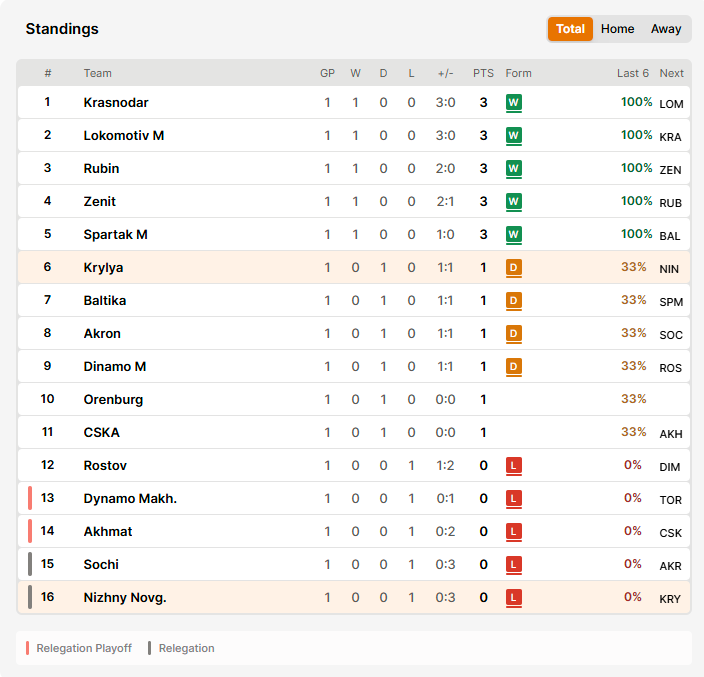Click Zenit's W form icon

(514, 202)
